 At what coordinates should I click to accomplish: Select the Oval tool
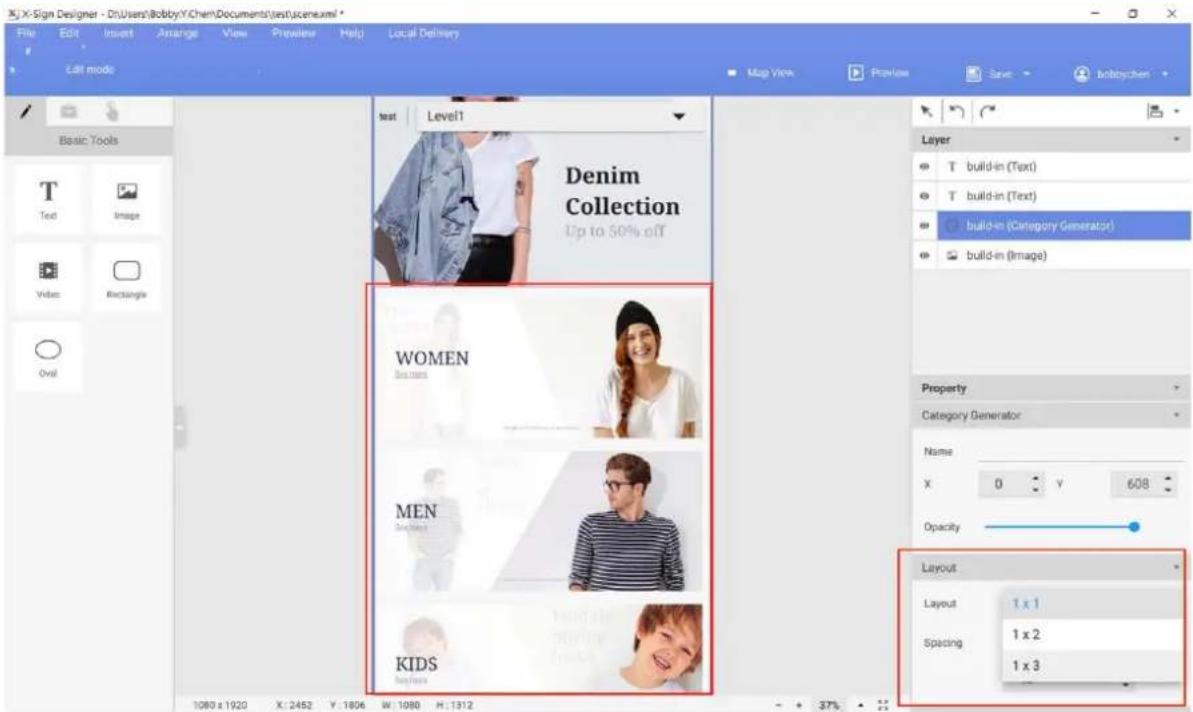coord(48,357)
